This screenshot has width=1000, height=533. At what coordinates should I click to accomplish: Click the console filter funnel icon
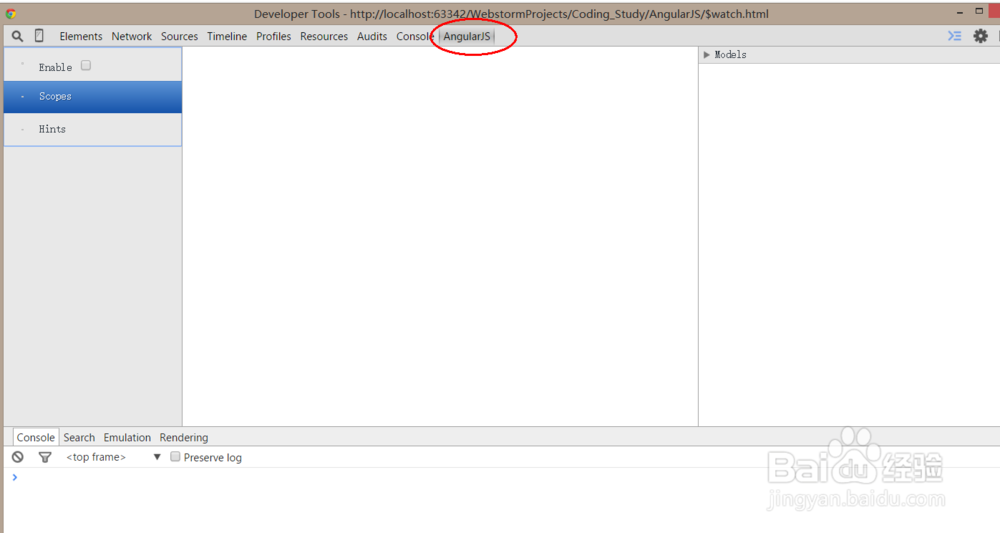(45, 457)
